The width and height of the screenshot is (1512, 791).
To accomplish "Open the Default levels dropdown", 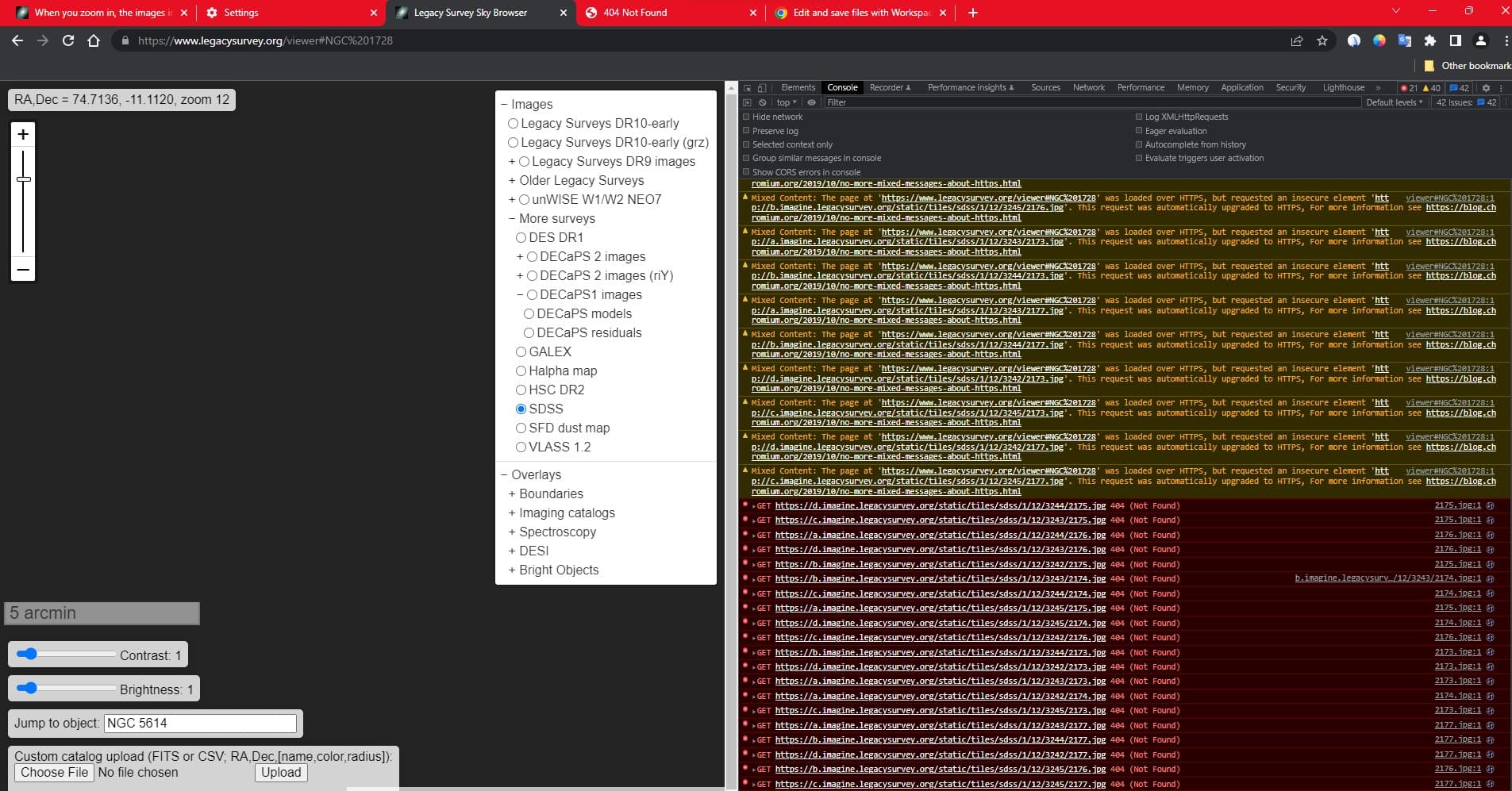I will (1394, 102).
